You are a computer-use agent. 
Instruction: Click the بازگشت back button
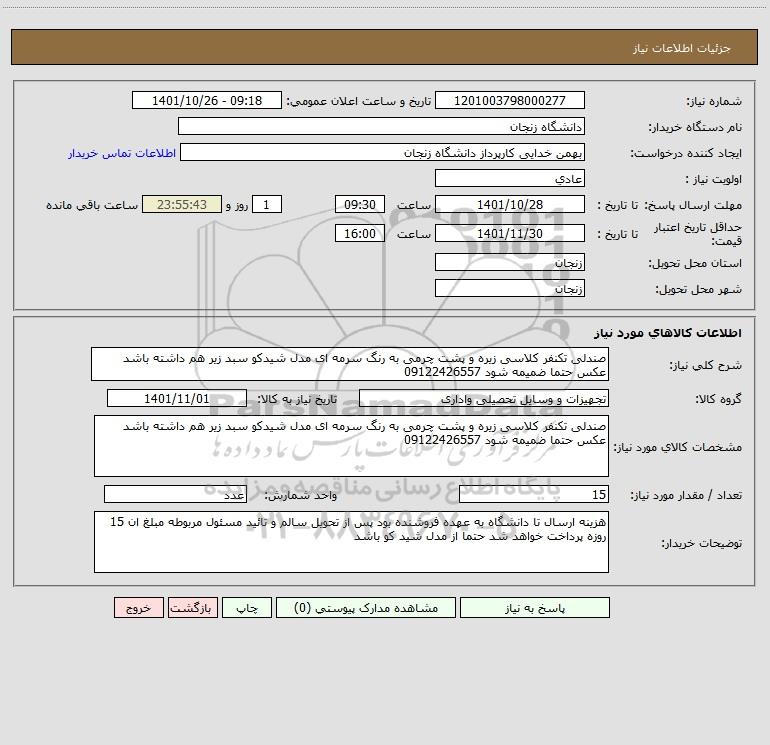point(192,607)
